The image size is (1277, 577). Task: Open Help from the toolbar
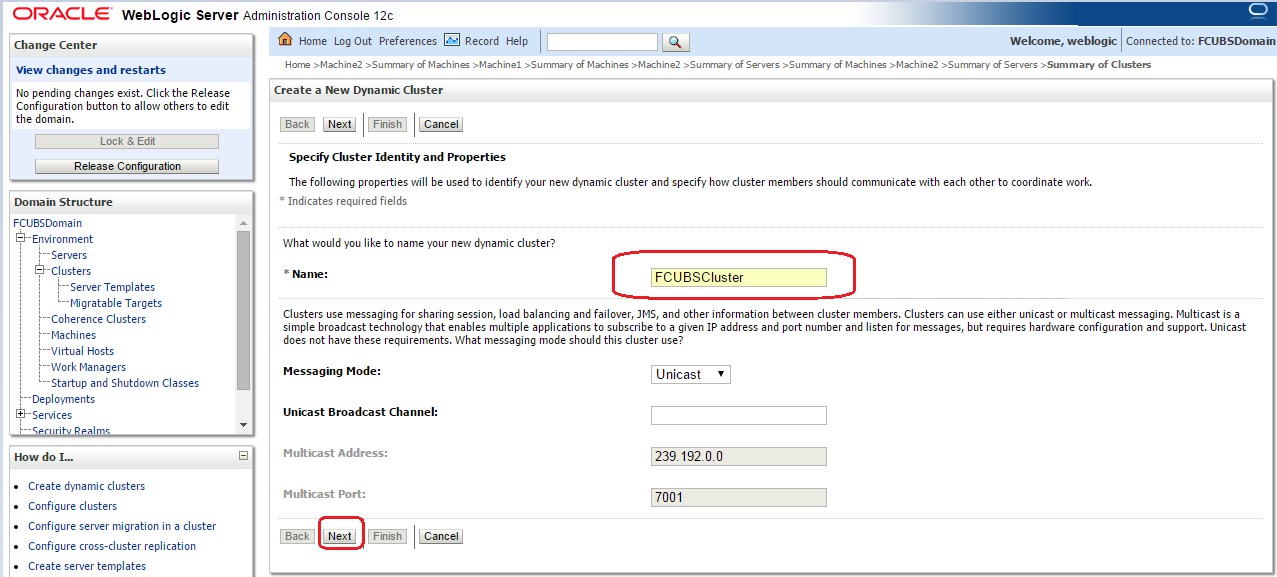[x=517, y=41]
